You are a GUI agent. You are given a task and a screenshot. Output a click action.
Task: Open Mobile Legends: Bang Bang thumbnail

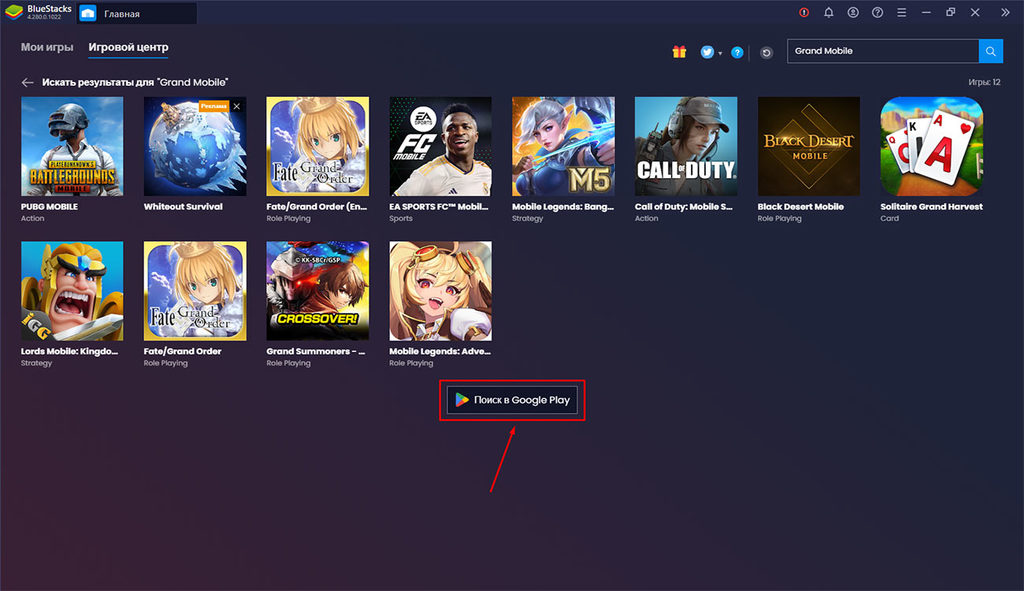pos(563,146)
